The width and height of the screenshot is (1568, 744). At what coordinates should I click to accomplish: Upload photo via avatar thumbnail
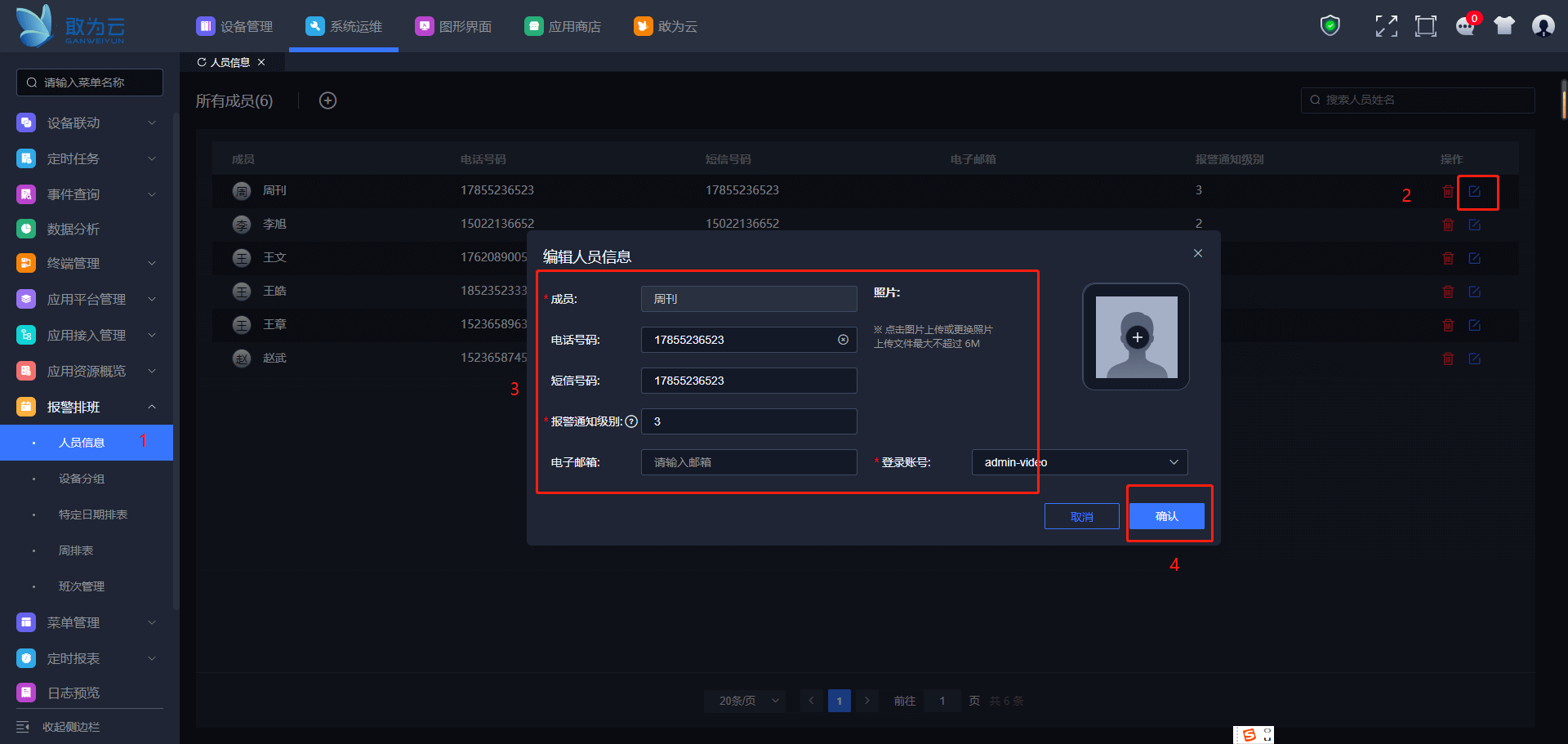(x=1136, y=336)
